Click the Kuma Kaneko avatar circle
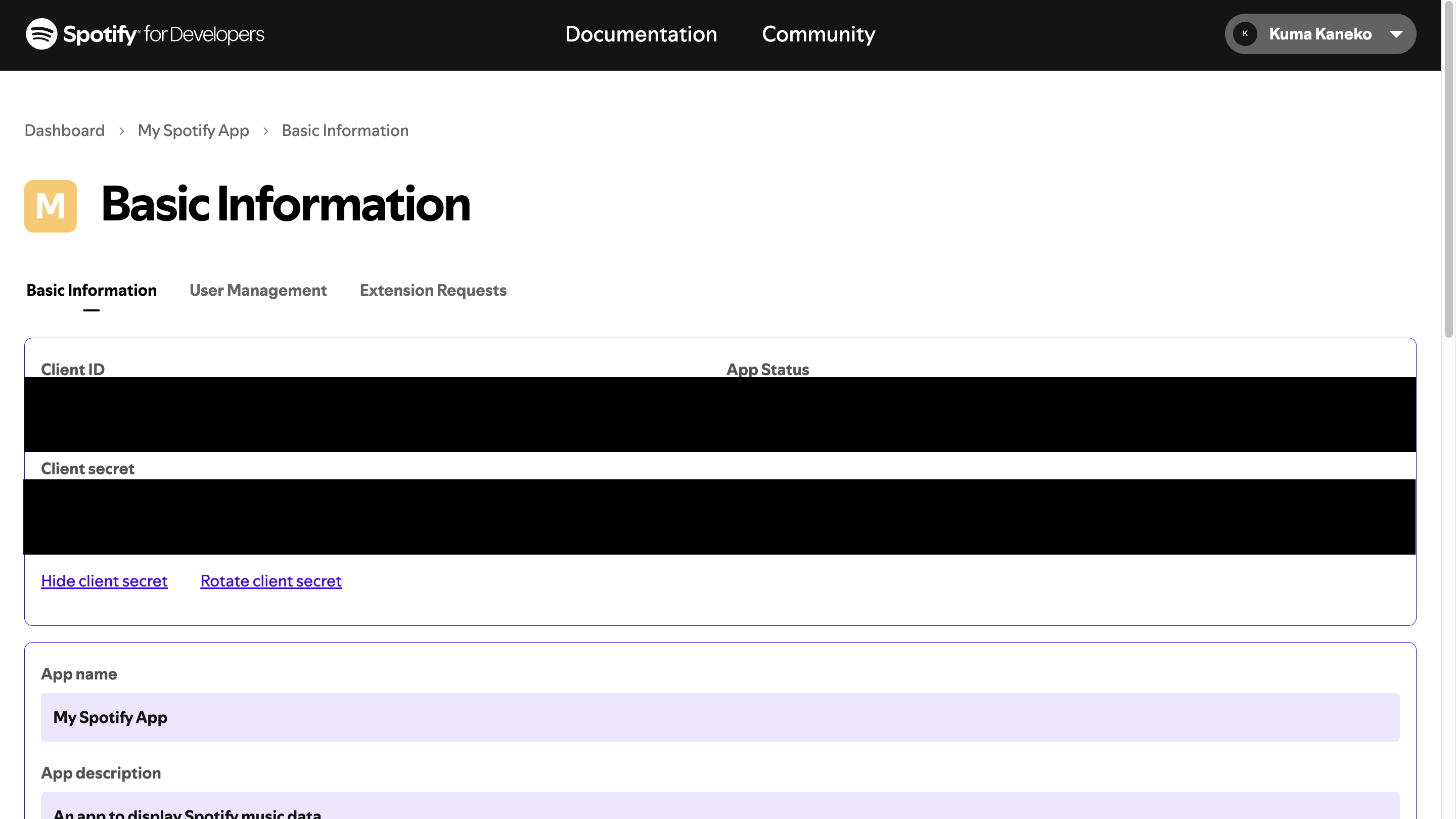Viewport: 1456px width, 819px height. pos(1245,34)
